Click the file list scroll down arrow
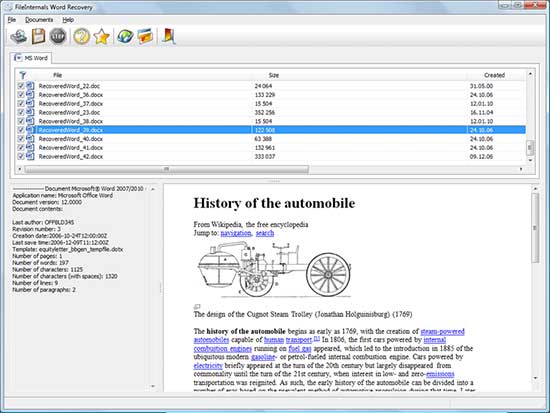 [x=530, y=160]
